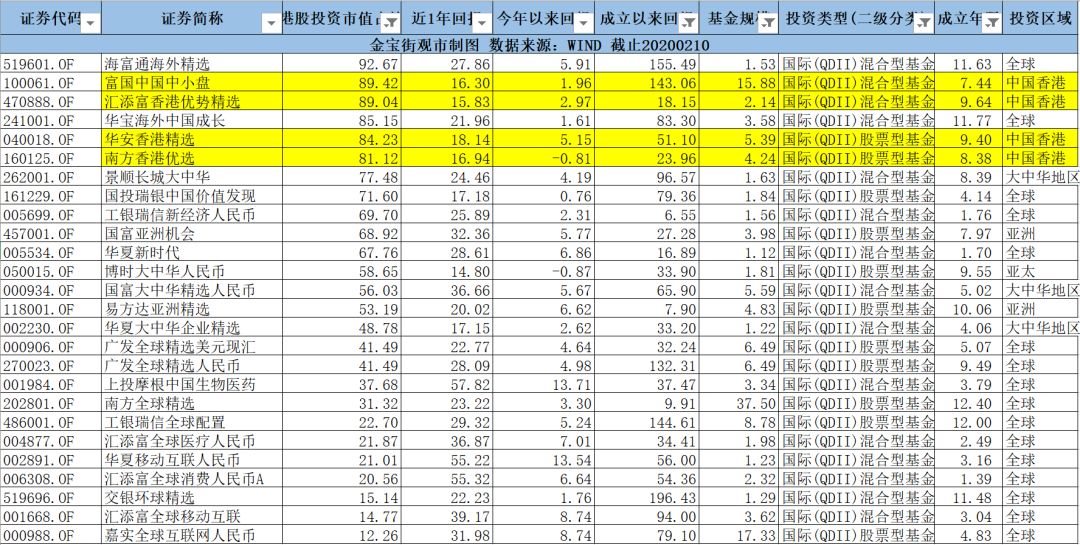Select the cell 华夏大中华企业精选

tap(191, 327)
